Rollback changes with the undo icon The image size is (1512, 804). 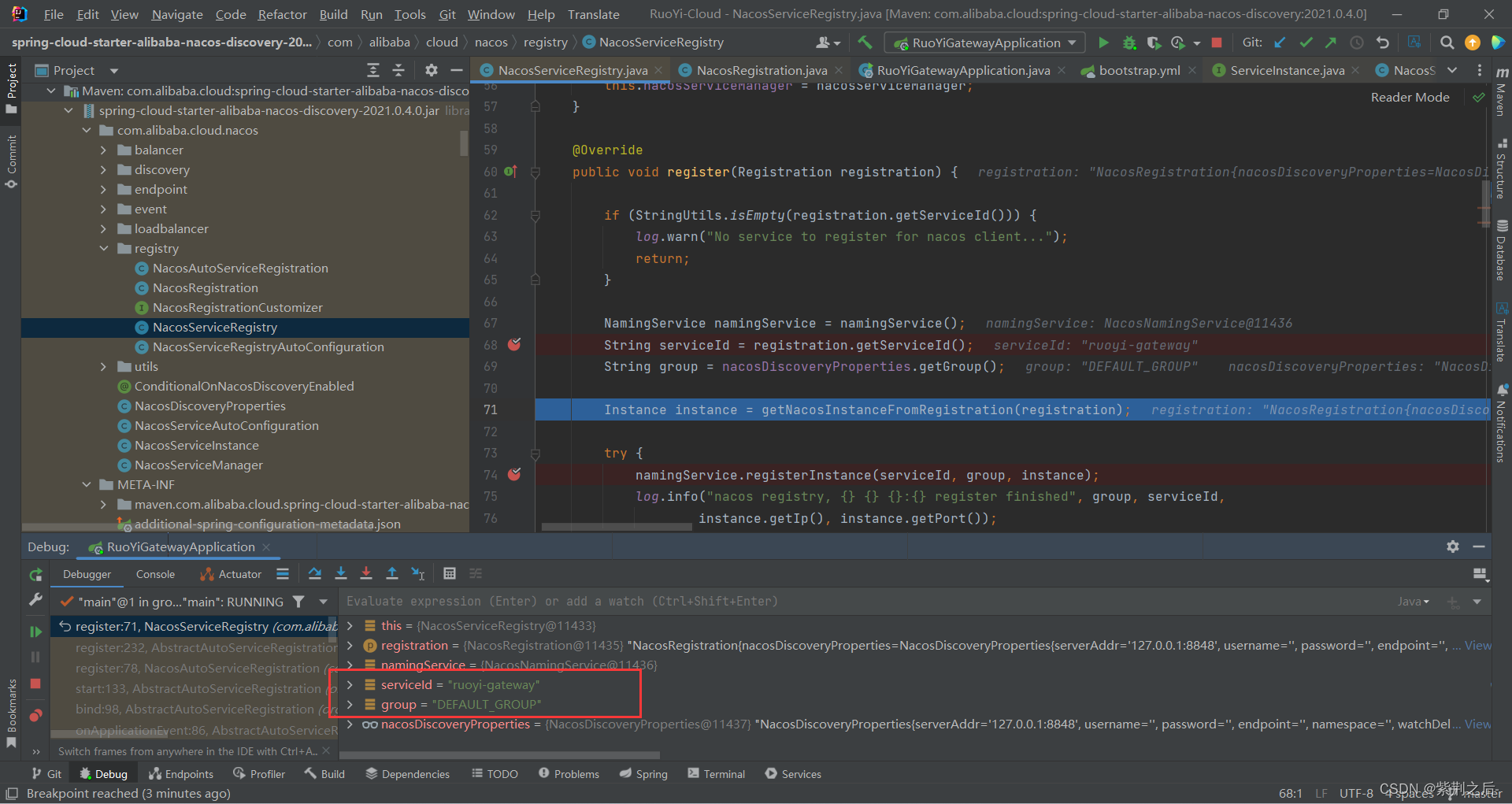tap(1382, 43)
